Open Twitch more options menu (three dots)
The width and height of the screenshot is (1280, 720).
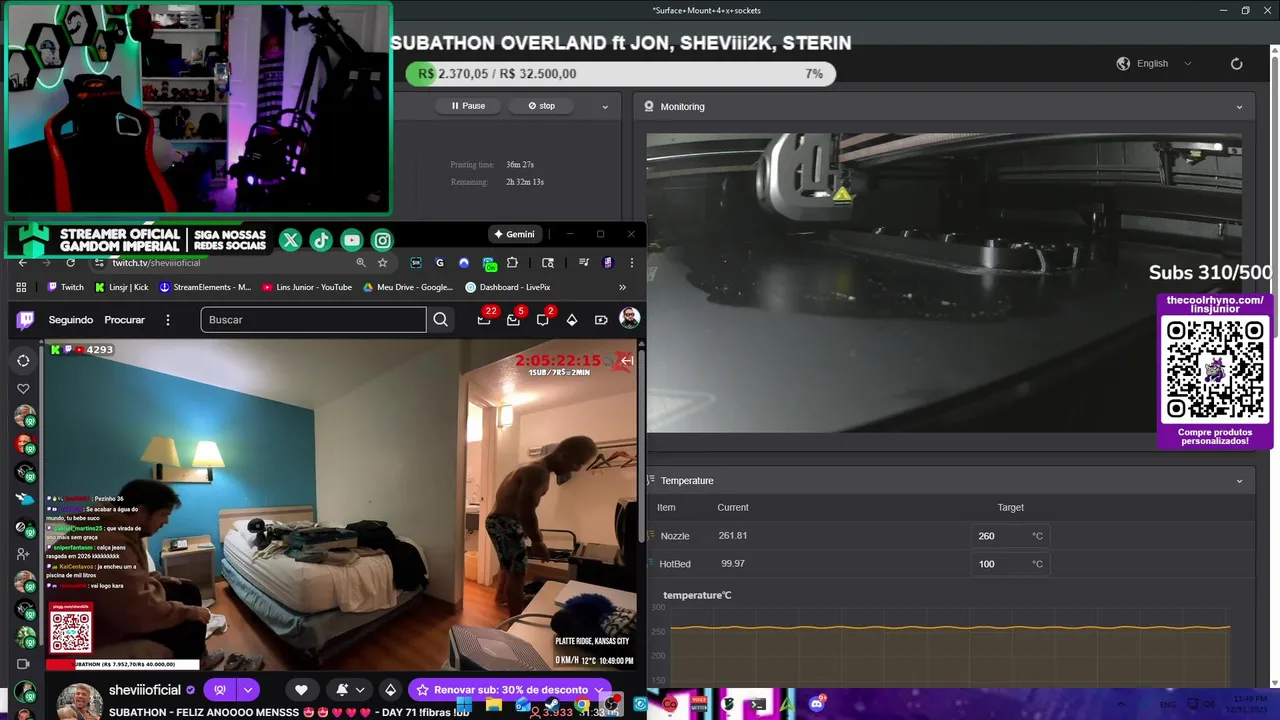(168, 320)
